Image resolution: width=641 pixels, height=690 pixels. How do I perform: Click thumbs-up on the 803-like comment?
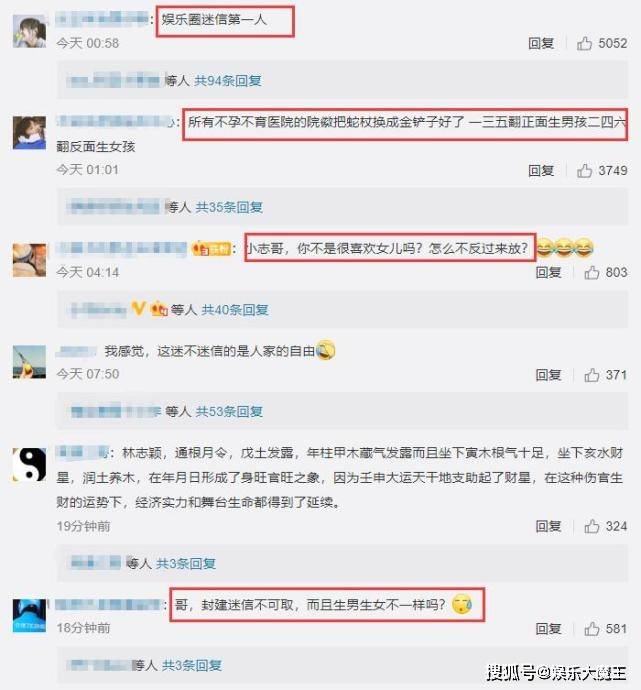pos(592,272)
